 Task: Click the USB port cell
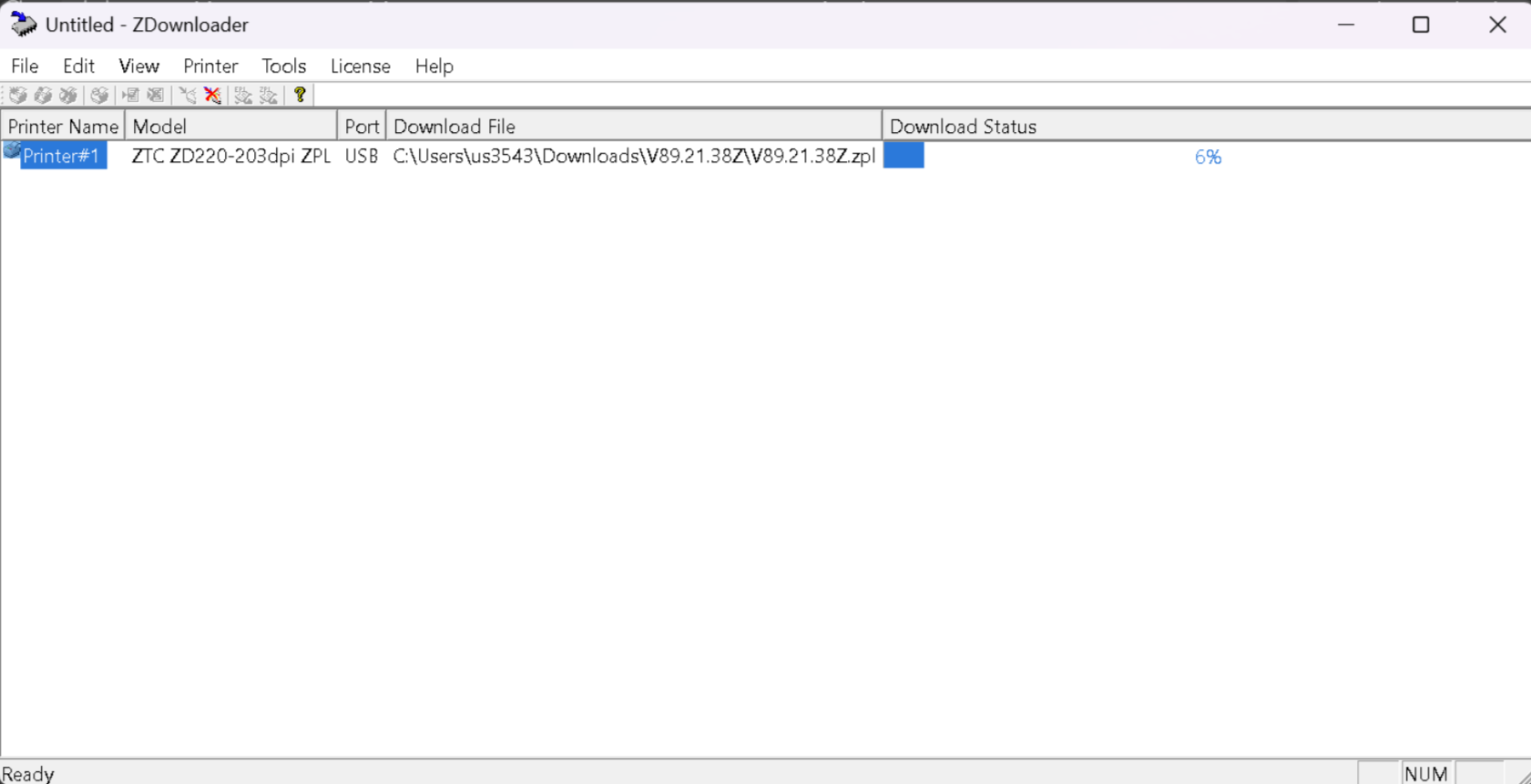coord(362,157)
